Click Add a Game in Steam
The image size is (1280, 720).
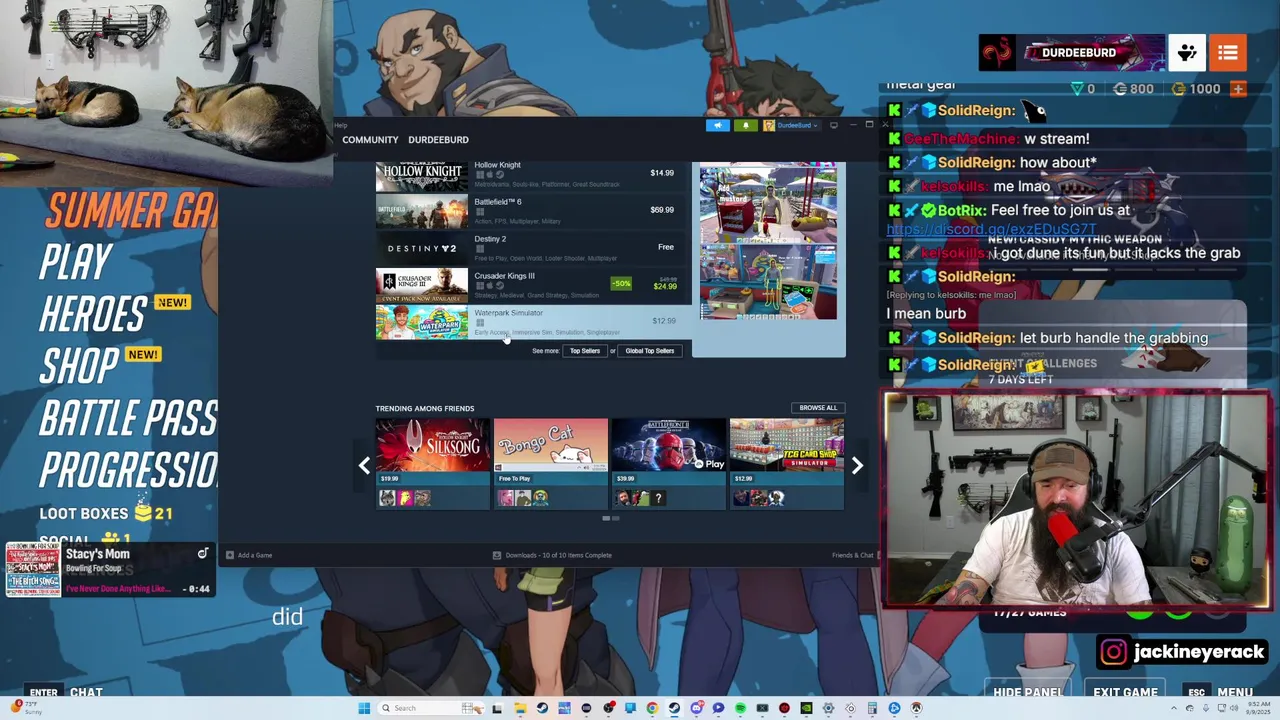(x=249, y=555)
